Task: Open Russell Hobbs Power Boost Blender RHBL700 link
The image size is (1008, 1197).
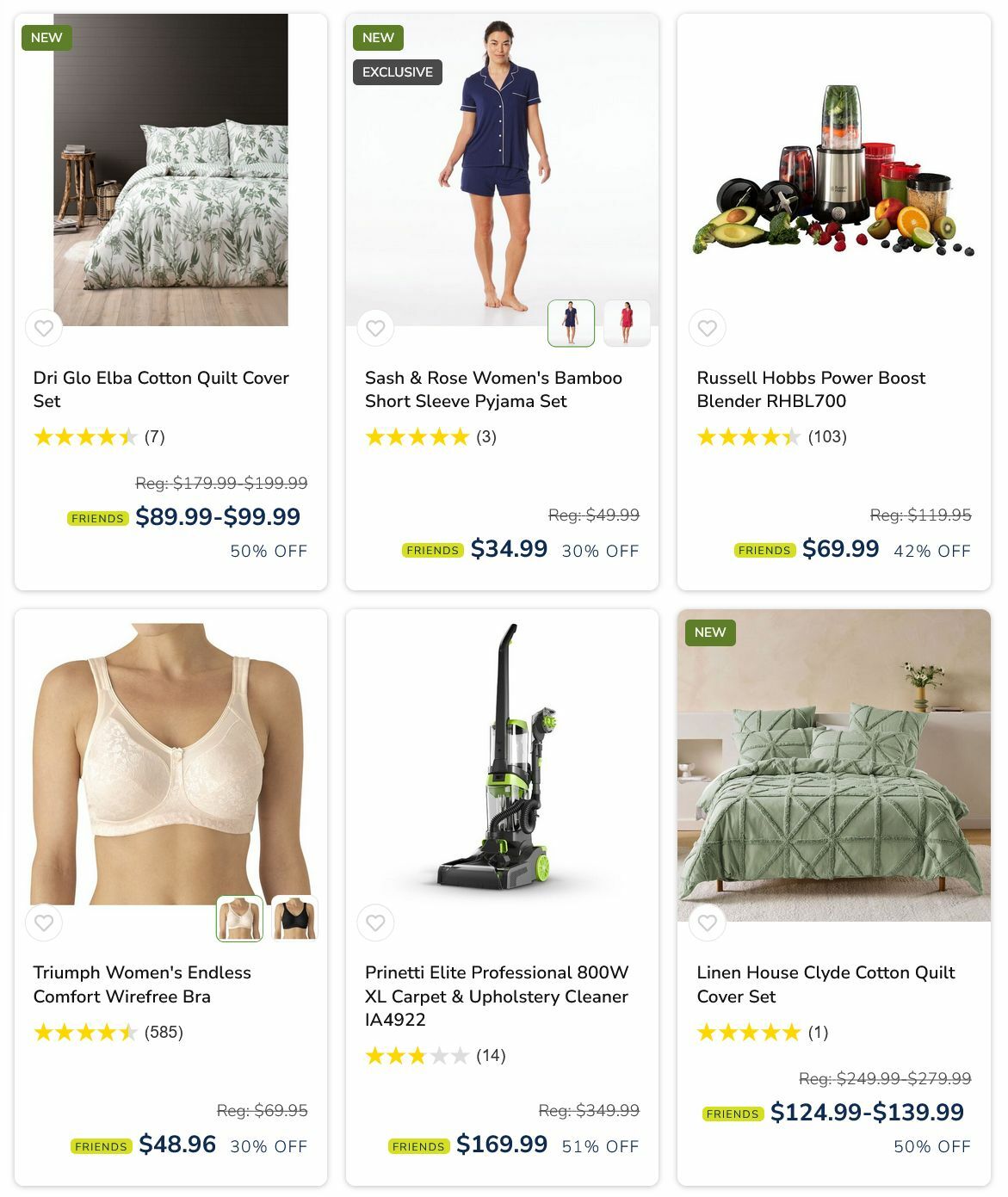Action: pos(811,389)
